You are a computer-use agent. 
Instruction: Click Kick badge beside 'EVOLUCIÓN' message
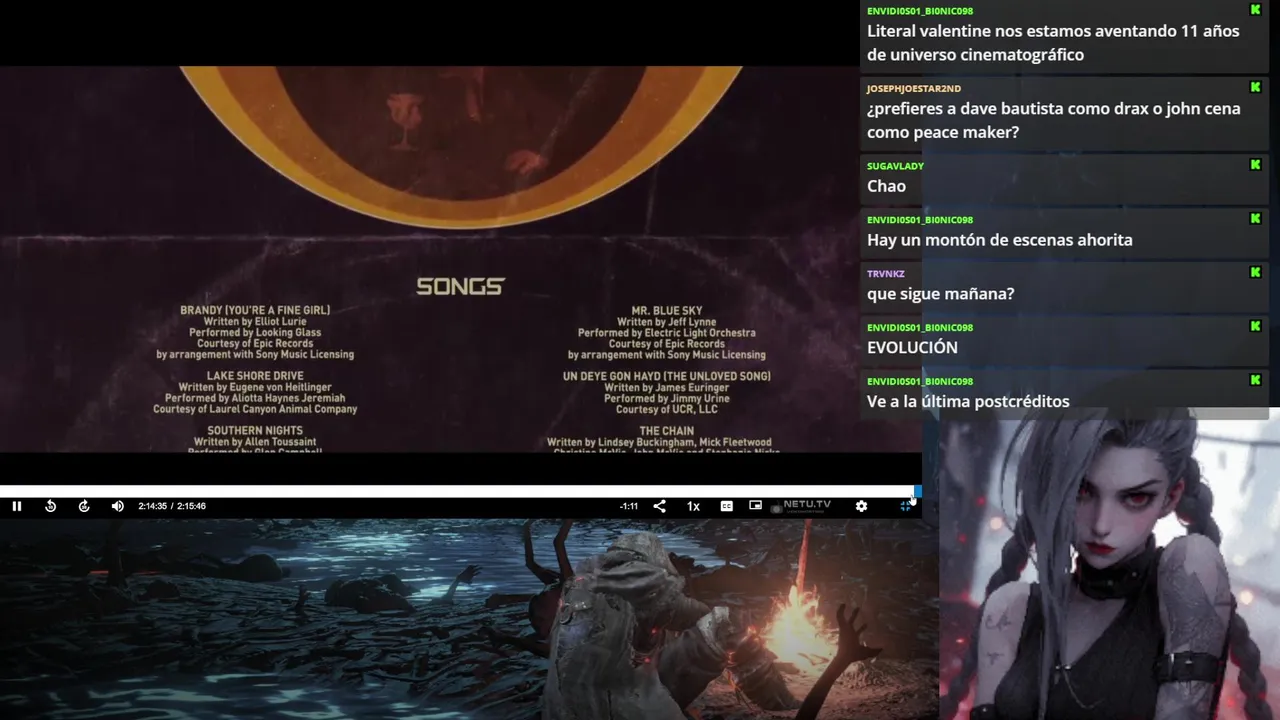(x=1255, y=327)
